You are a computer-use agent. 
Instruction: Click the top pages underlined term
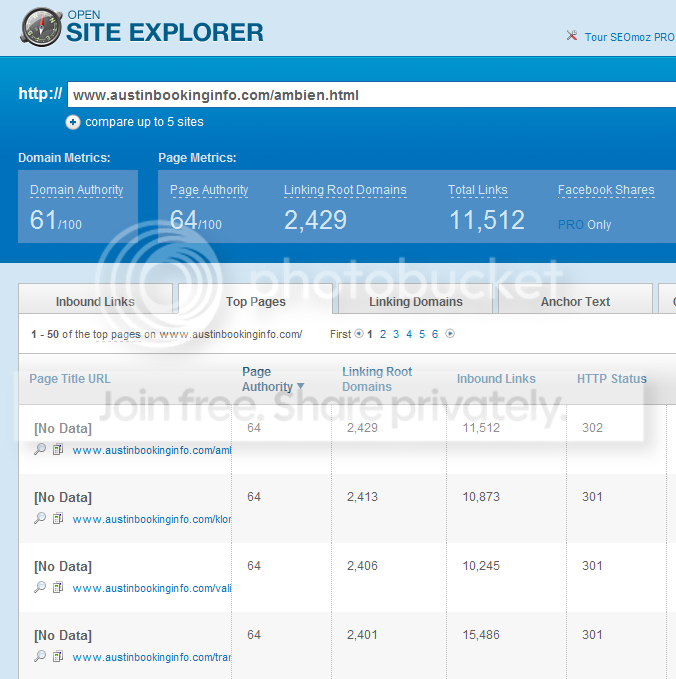click(x=118, y=335)
